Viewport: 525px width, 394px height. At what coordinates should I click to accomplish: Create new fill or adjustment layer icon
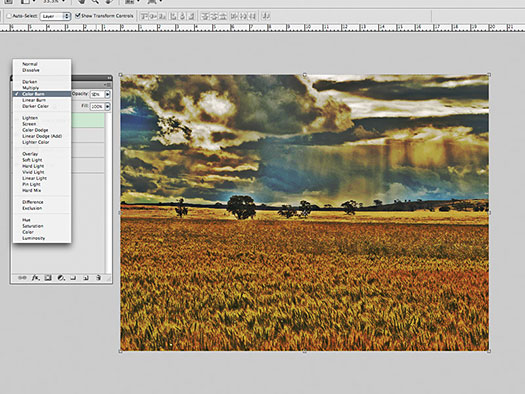[x=61, y=278]
